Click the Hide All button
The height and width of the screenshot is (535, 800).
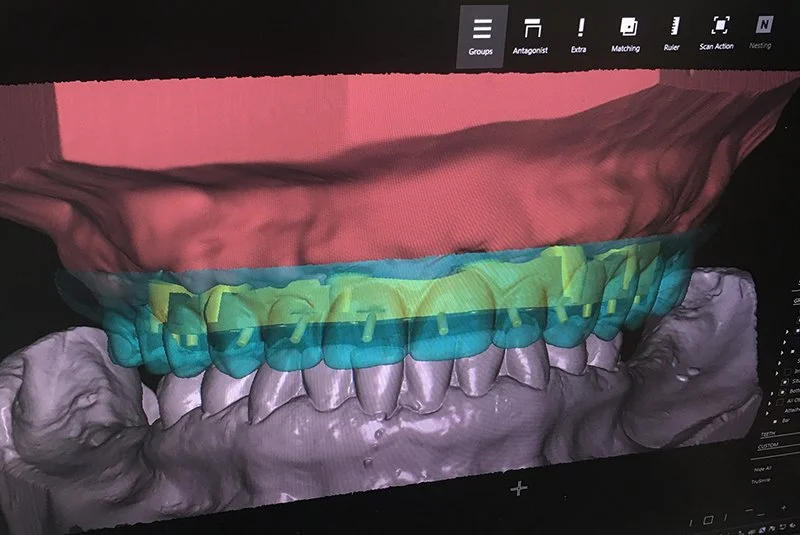(x=762, y=469)
